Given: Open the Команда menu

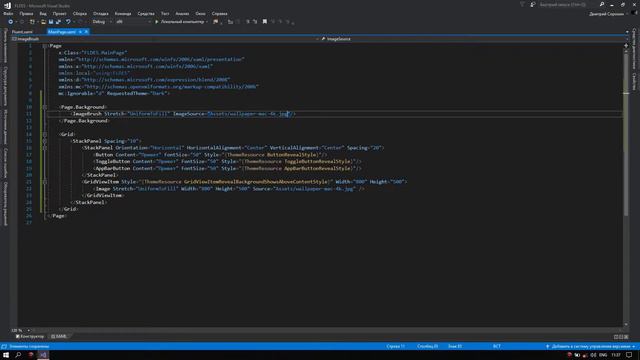Looking at the screenshot, I should click(x=123, y=13).
